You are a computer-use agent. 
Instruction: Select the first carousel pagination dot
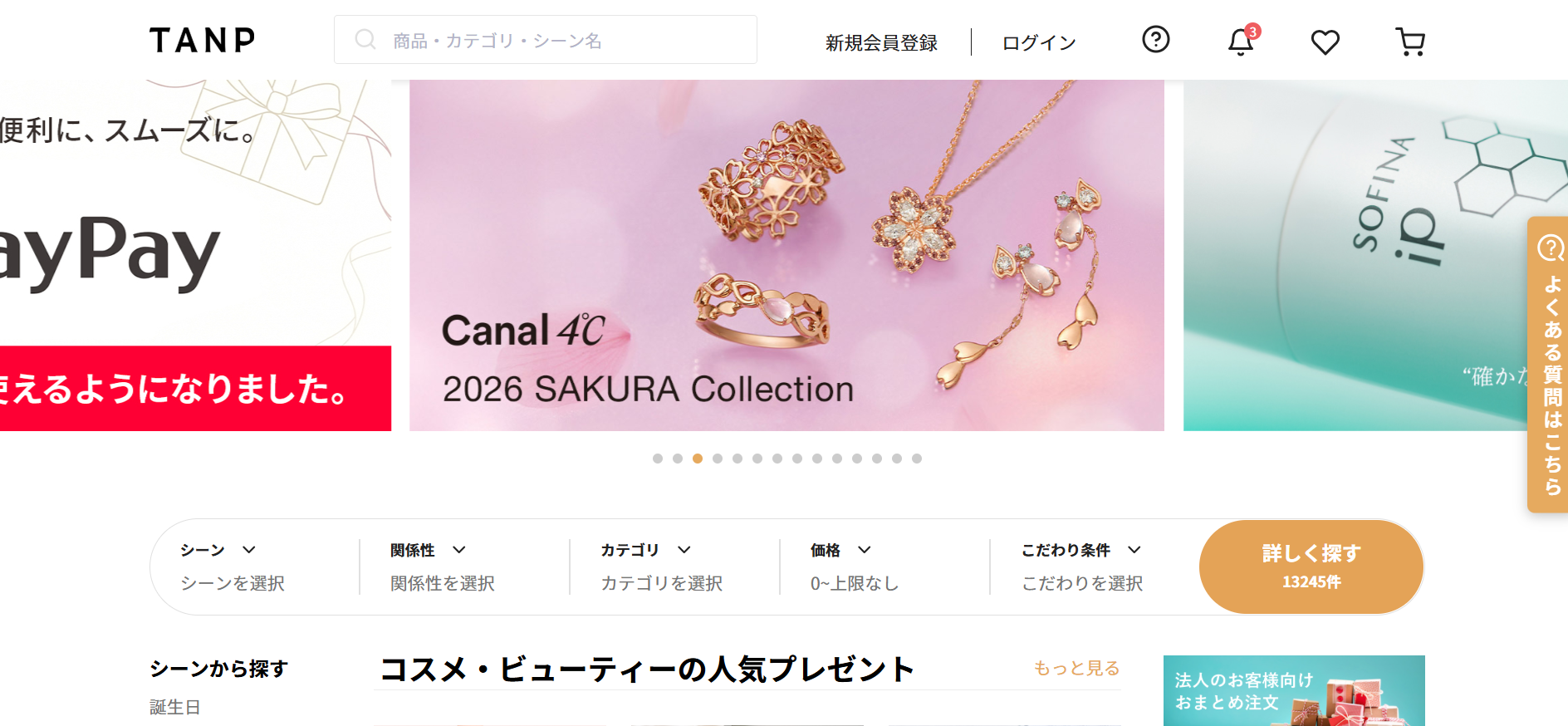(x=658, y=459)
